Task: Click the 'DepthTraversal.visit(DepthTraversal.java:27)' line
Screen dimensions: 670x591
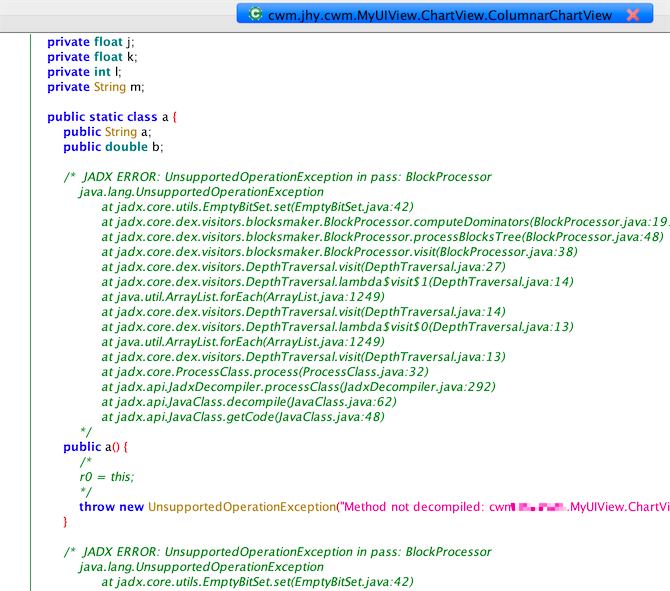Action: 303,267
